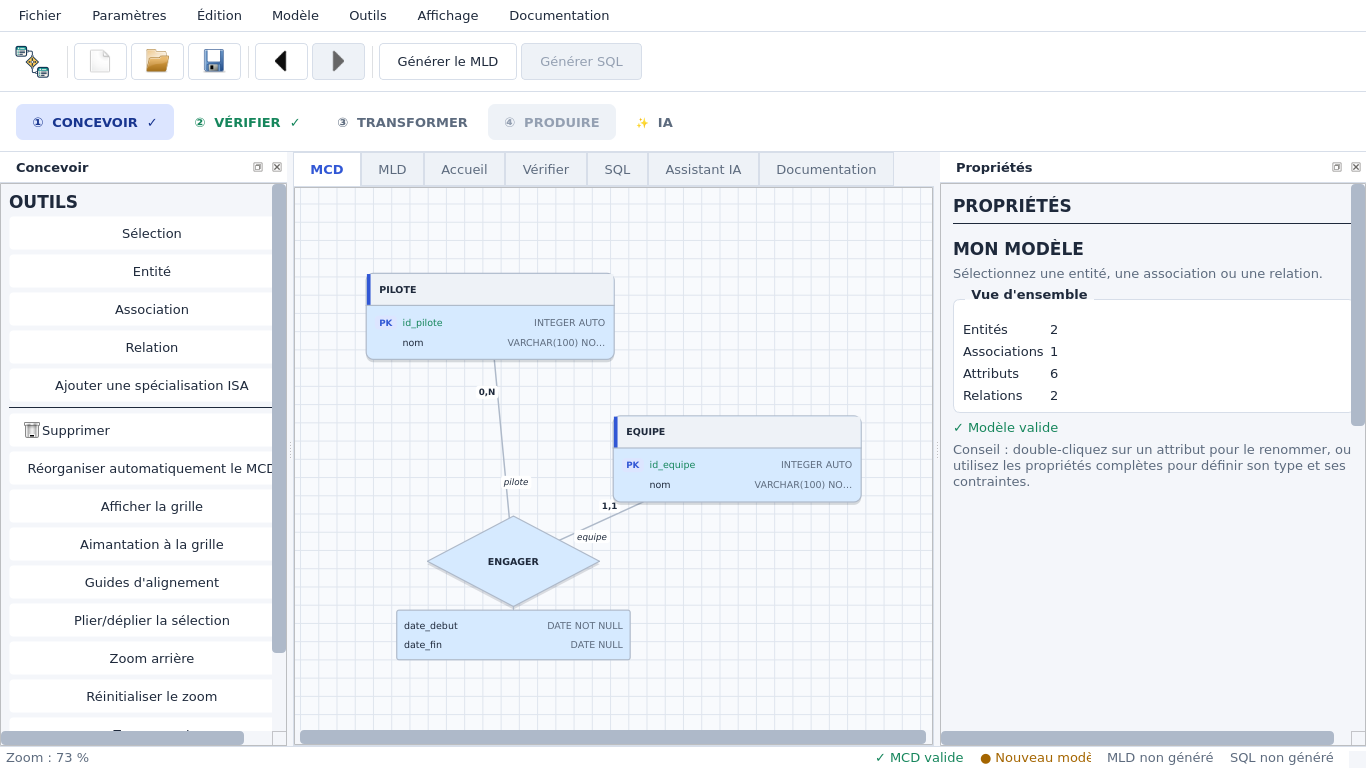The height and width of the screenshot is (768, 1366).
Task: Open a file with the folder icon
Action: point(157,61)
